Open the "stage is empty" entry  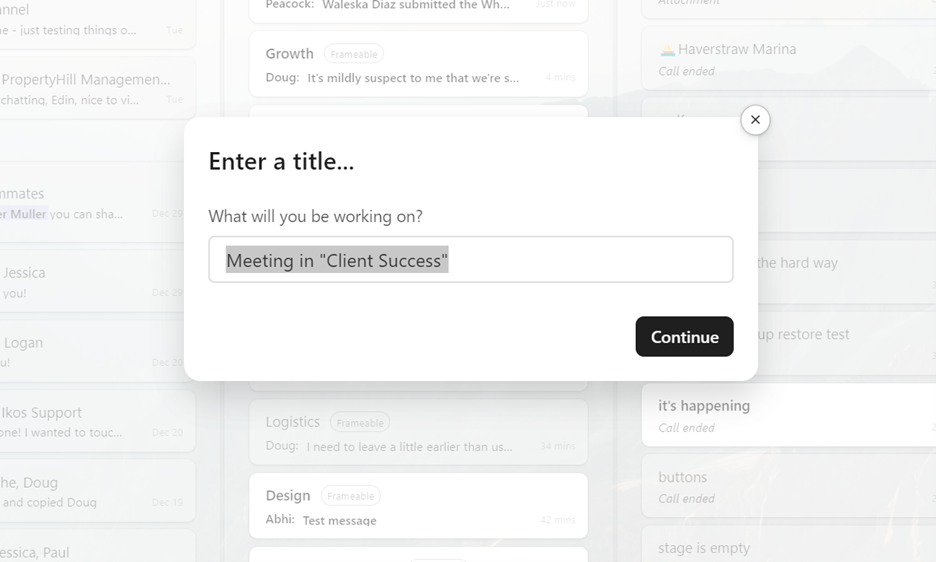pos(789,544)
